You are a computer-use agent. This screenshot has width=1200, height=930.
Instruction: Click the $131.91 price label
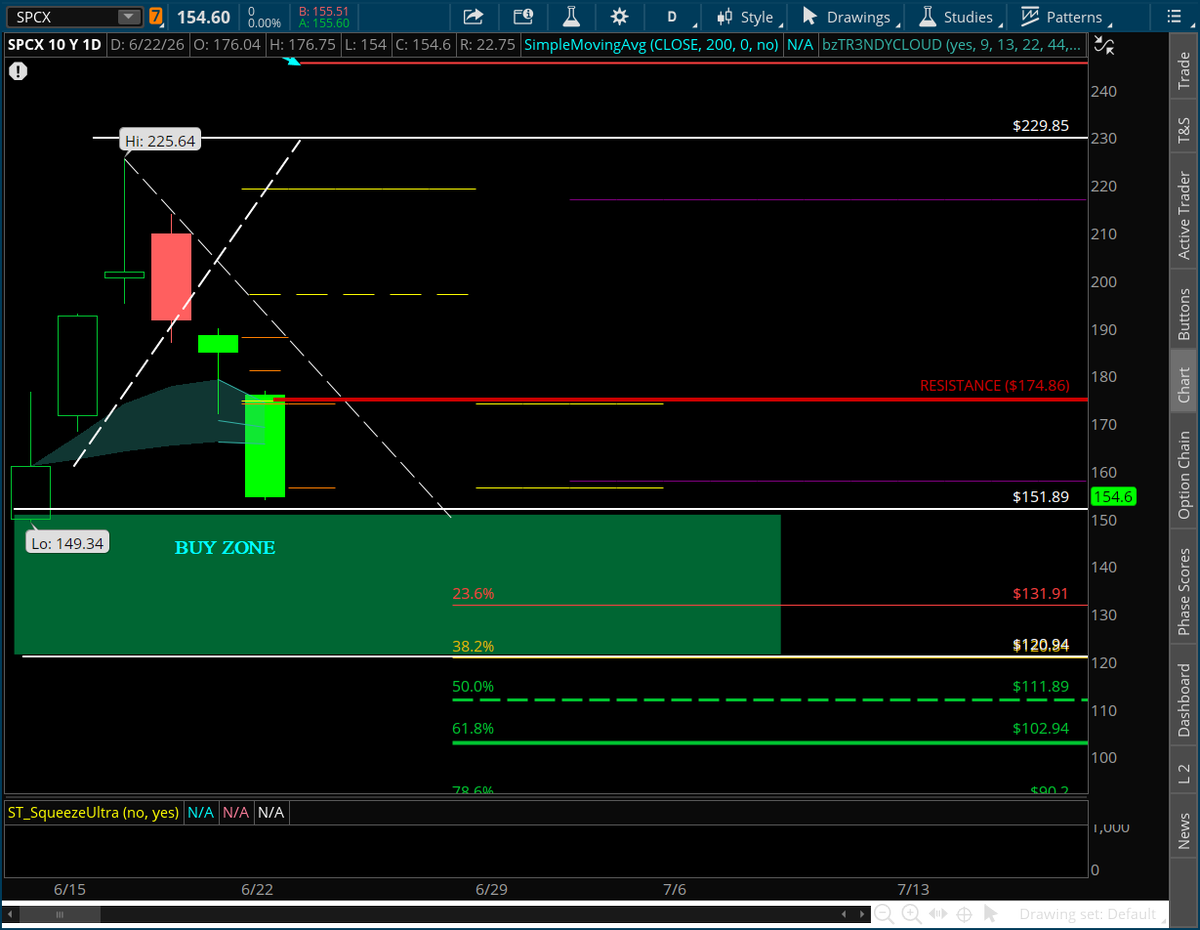coord(1041,593)
